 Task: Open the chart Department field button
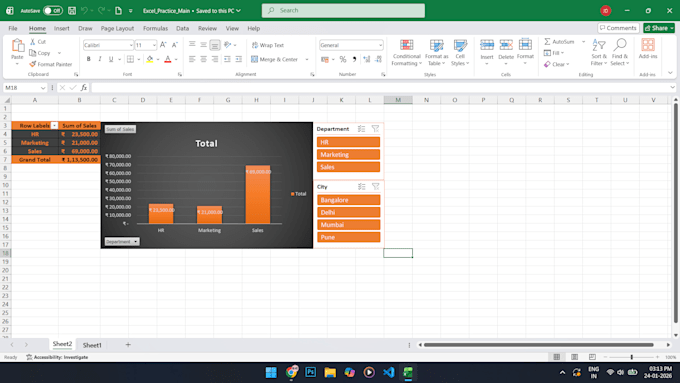click(x=122, y=242)
